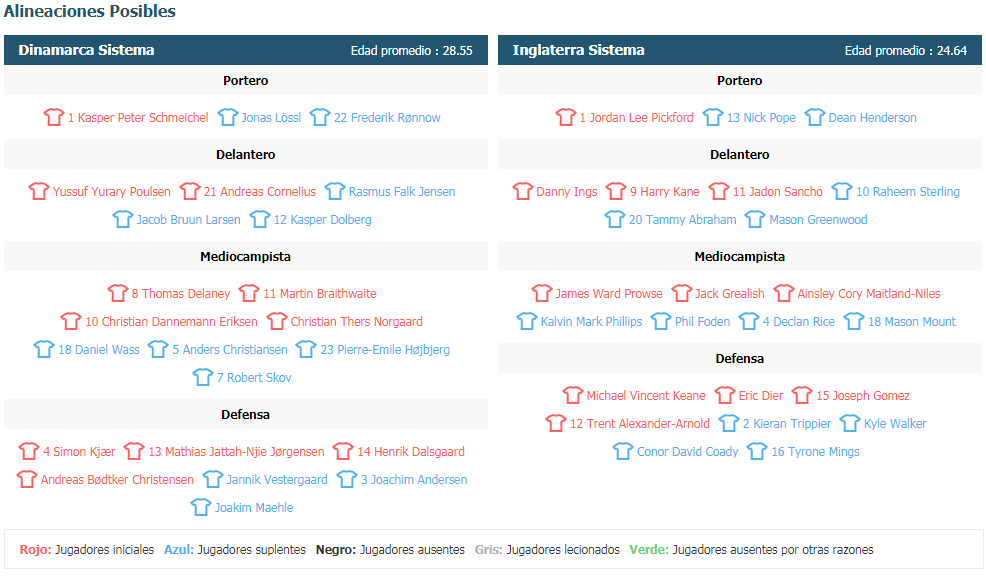Click the blue shirt icon next to Jonas Lössl

point(228,117)
